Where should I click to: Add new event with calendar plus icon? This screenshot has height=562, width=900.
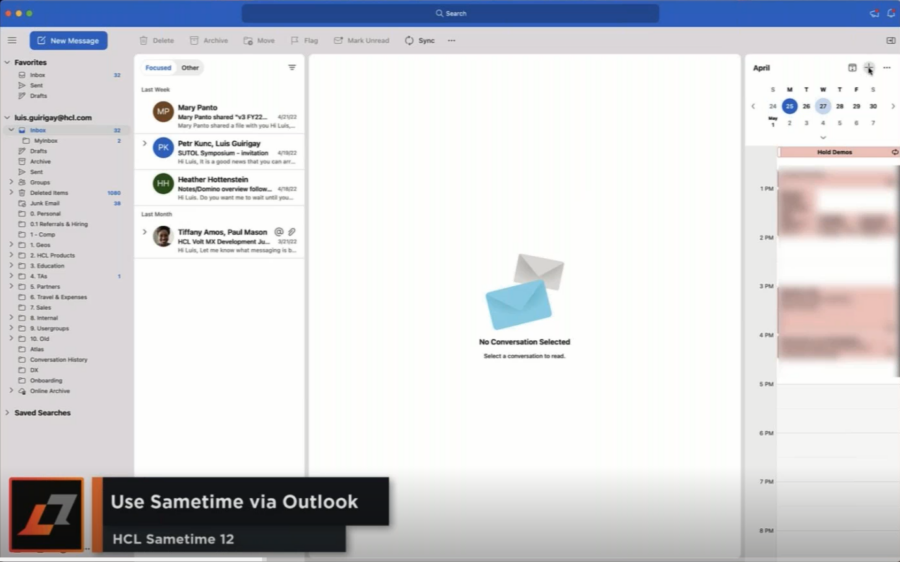(869, 68)
